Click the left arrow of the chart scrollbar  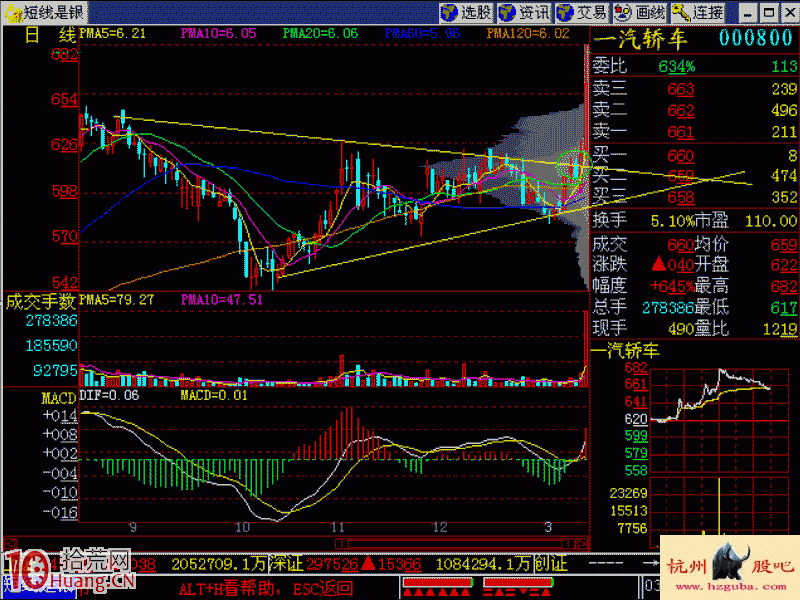click(11, 543)
